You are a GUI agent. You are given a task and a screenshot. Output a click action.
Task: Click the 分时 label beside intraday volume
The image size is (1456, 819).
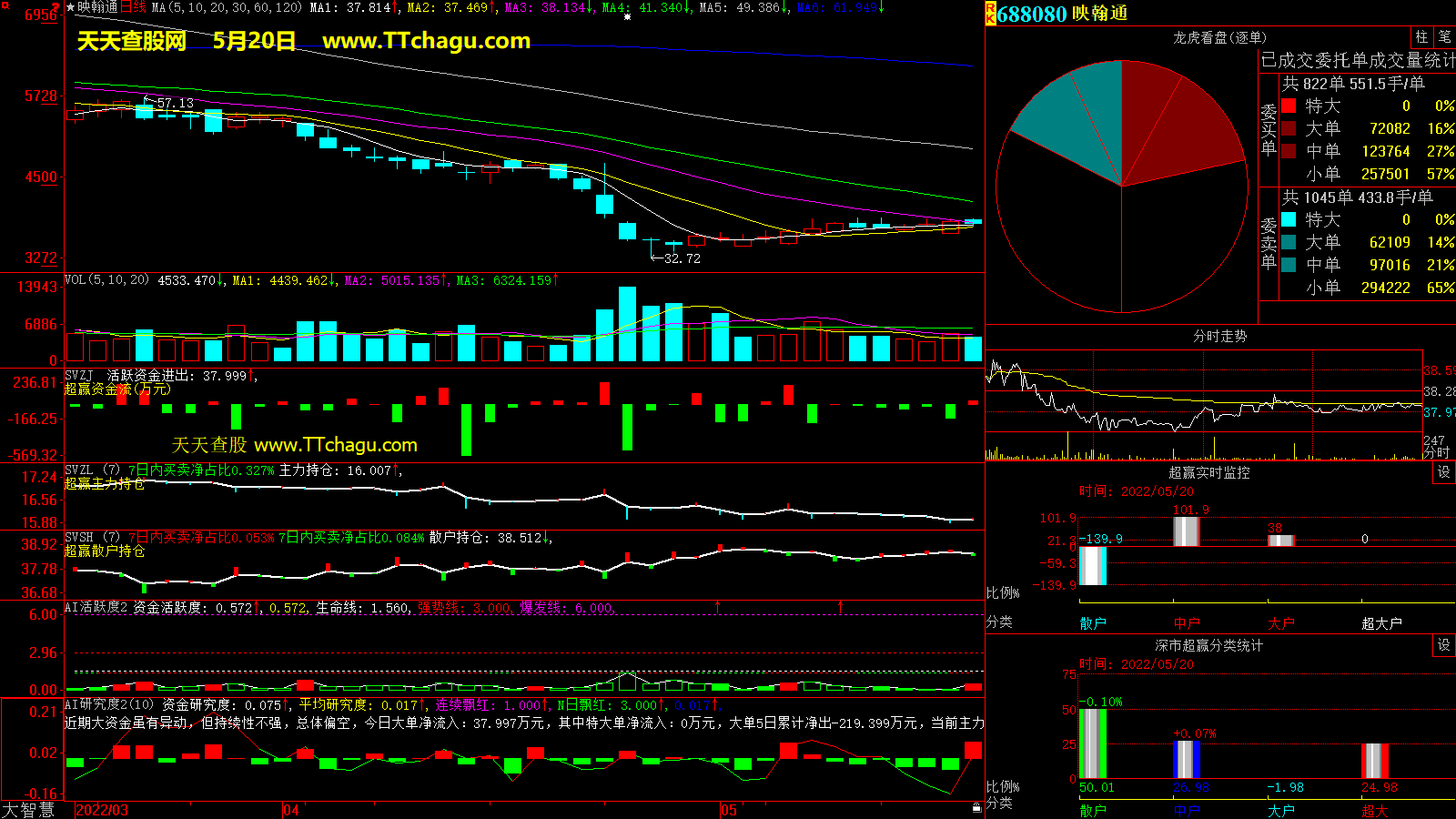pyautogui.click(x=1436, y=452)
